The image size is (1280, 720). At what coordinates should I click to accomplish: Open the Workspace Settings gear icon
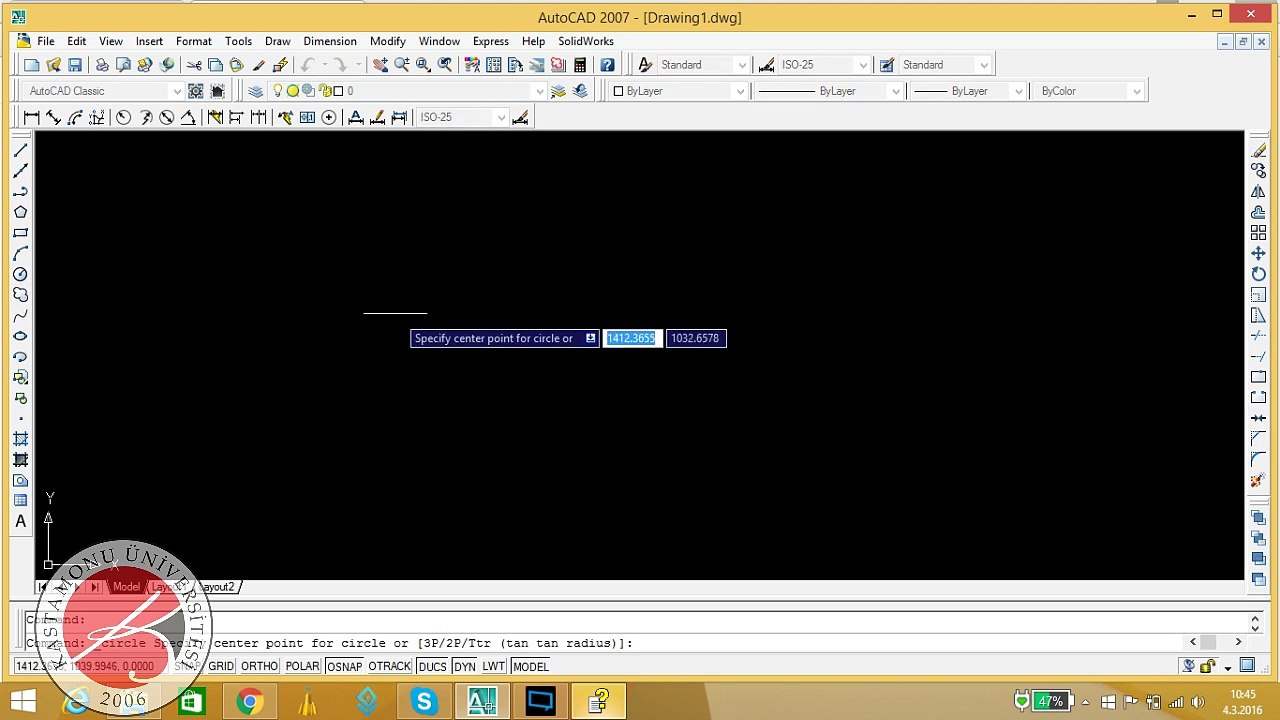[x=196, y=91]
